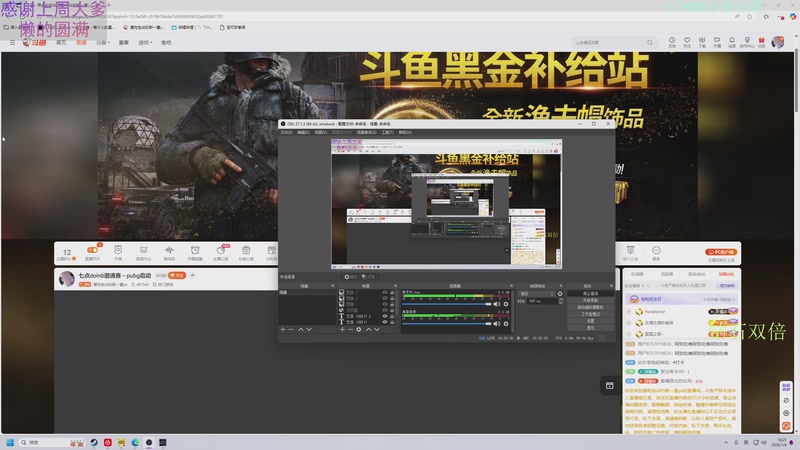800x450 pixels.
Task: Click the Douyu logo
Action: 34,42
